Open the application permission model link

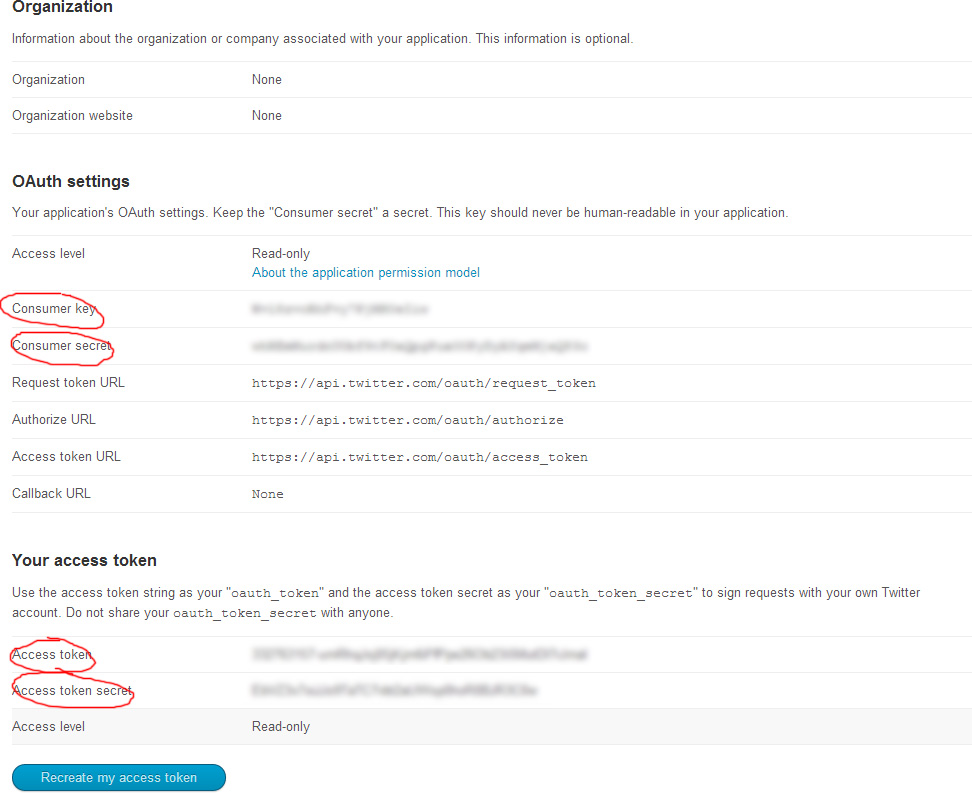click(365, 272)
